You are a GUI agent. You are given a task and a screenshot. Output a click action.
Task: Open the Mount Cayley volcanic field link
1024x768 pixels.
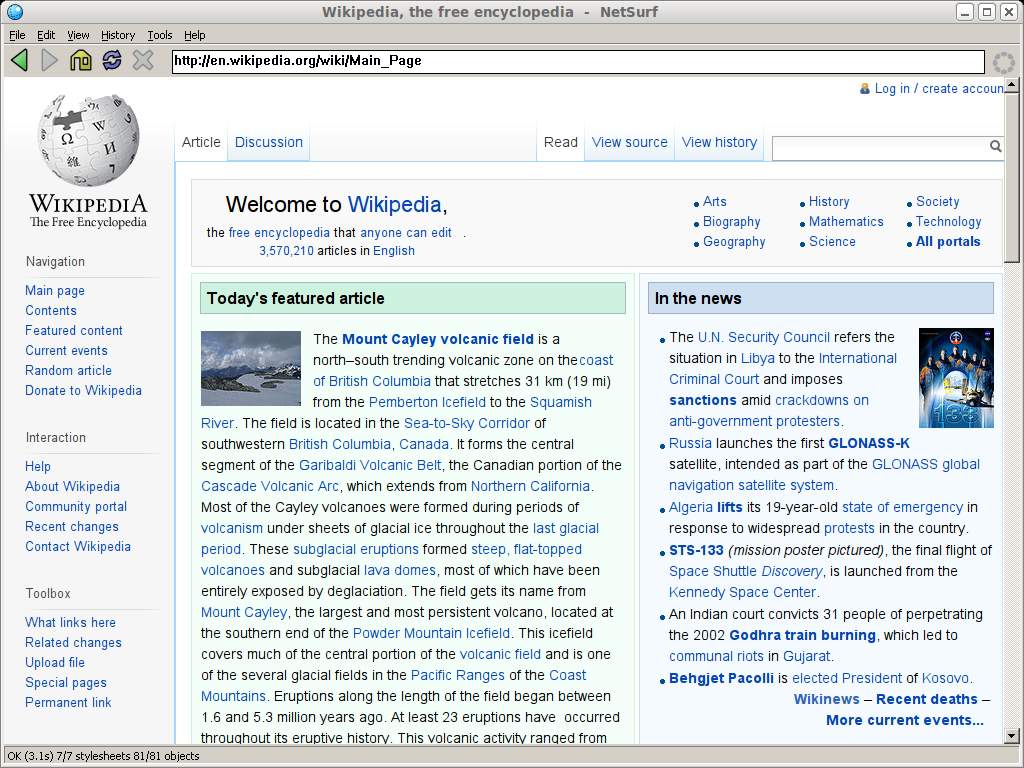438,339
